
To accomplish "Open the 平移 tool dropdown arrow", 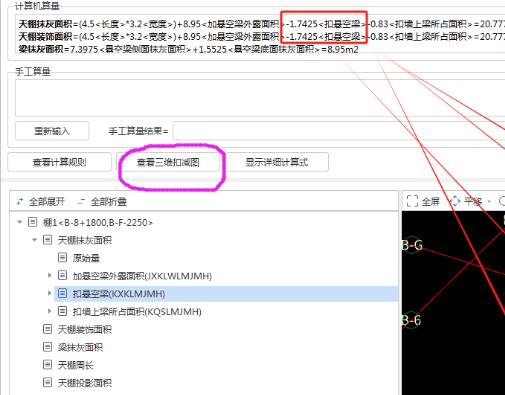I will pyautogui.click(x=489, y=201).
